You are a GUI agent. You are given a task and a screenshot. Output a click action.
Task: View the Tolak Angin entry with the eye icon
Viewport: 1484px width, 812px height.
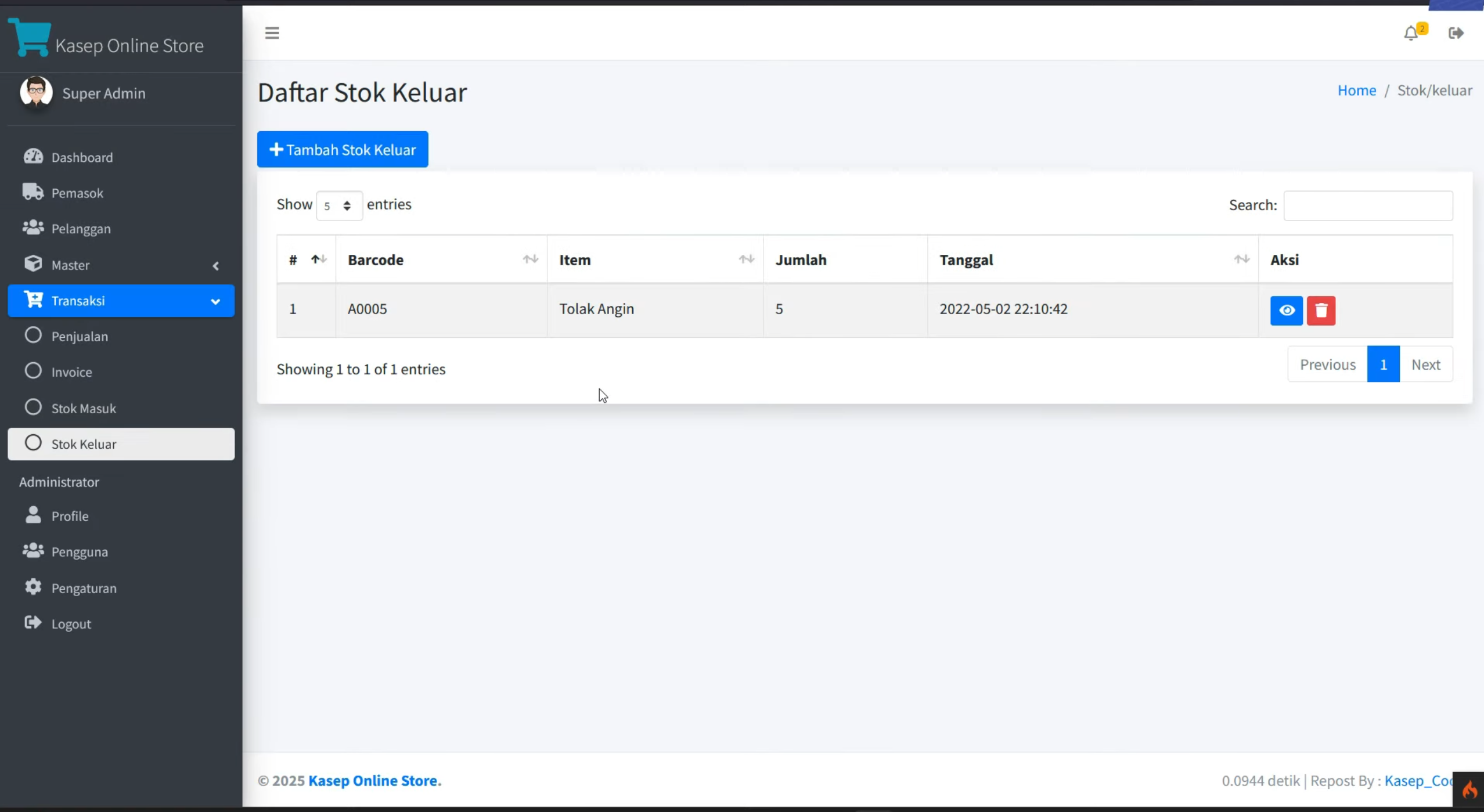(x=1286, y=311)
